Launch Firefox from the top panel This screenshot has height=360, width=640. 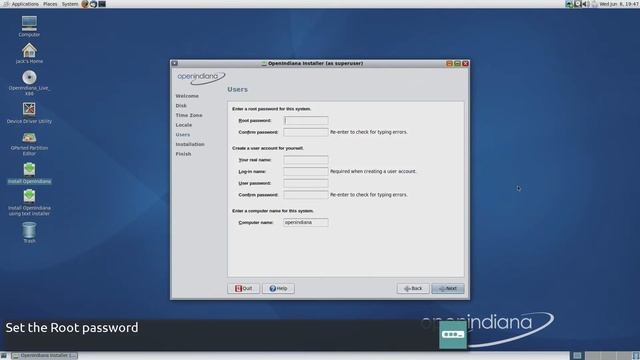click(x=84, y=4)
